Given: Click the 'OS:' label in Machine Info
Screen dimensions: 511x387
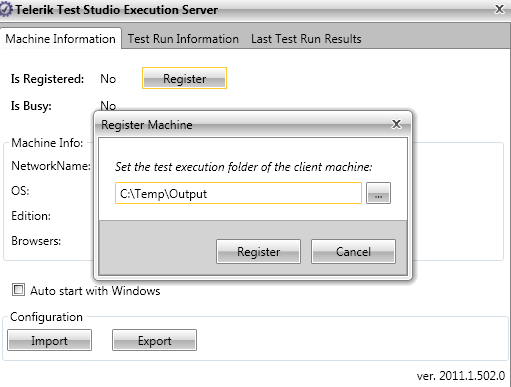Looking at the screenshot, I should pos(20,191).
